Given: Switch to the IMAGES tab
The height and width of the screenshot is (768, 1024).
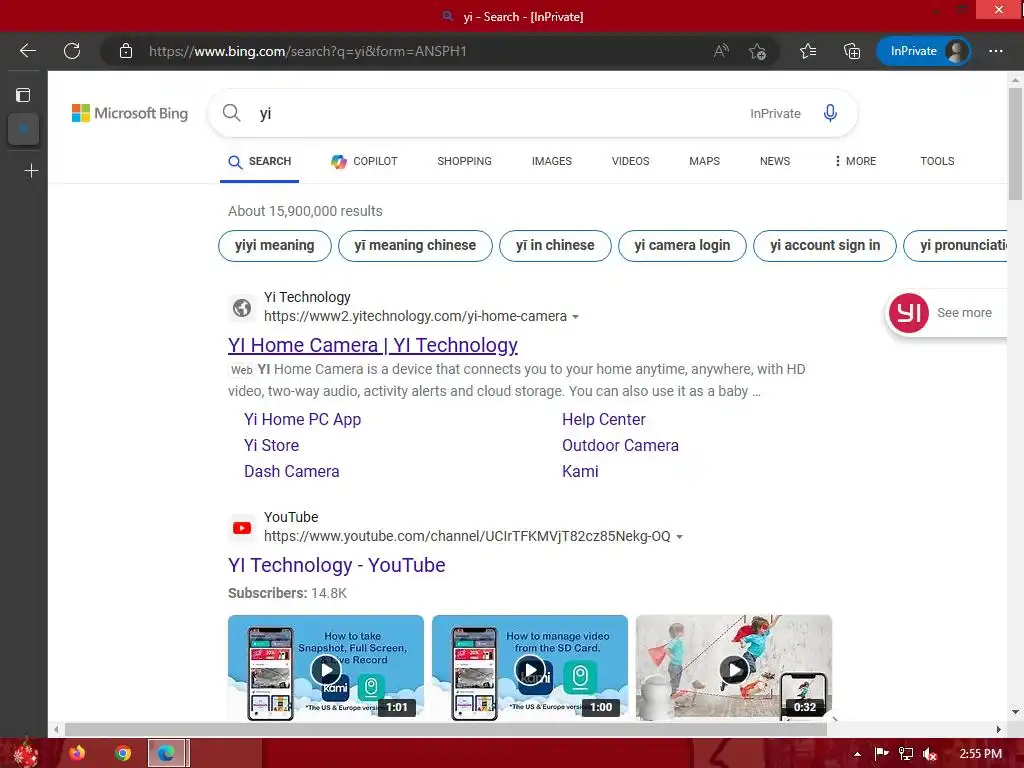Looking at the screenshot, I should [552, 161].
